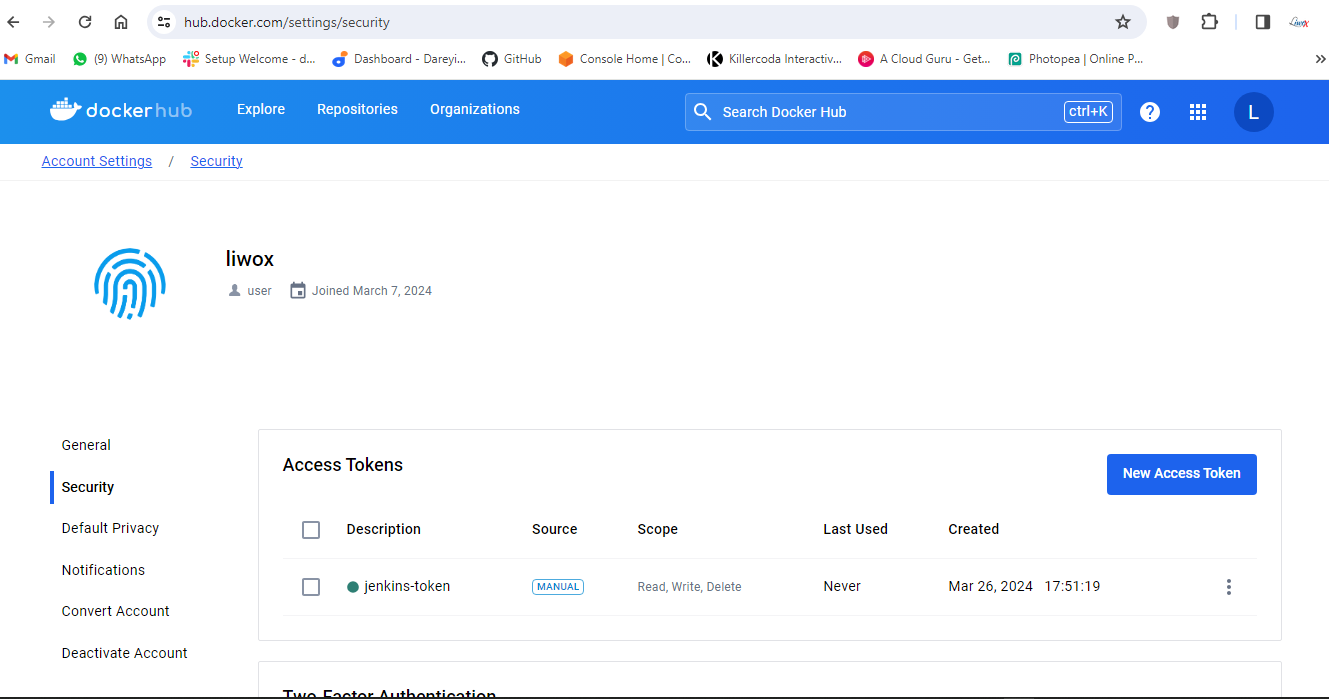
Task: Open jenkins-token three-dot actions menu
Action: (x=1229, y=587)
